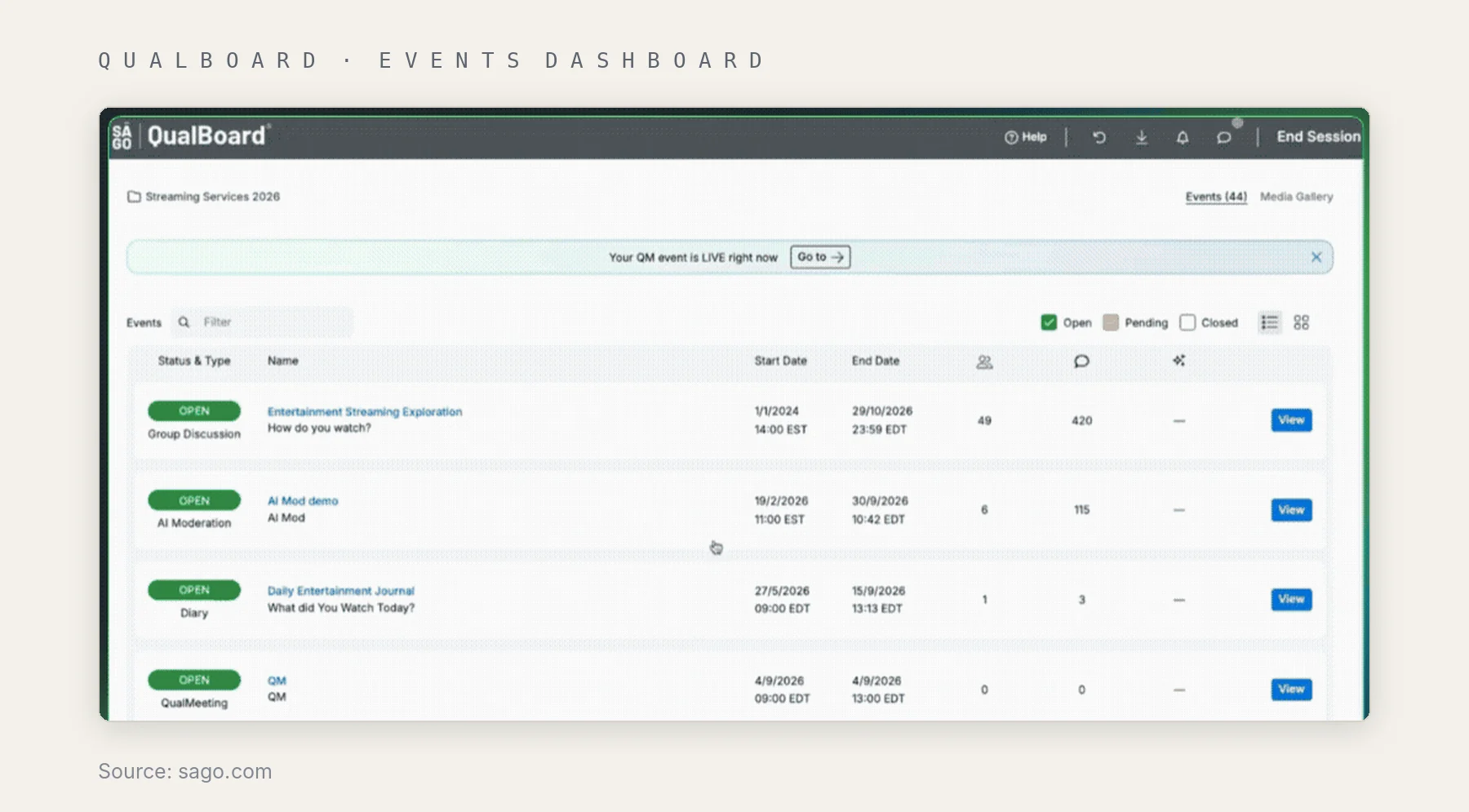Click the AI sparkle column header icon
This screenshot has width=1469, height=812.
(x=1179, y=361)
